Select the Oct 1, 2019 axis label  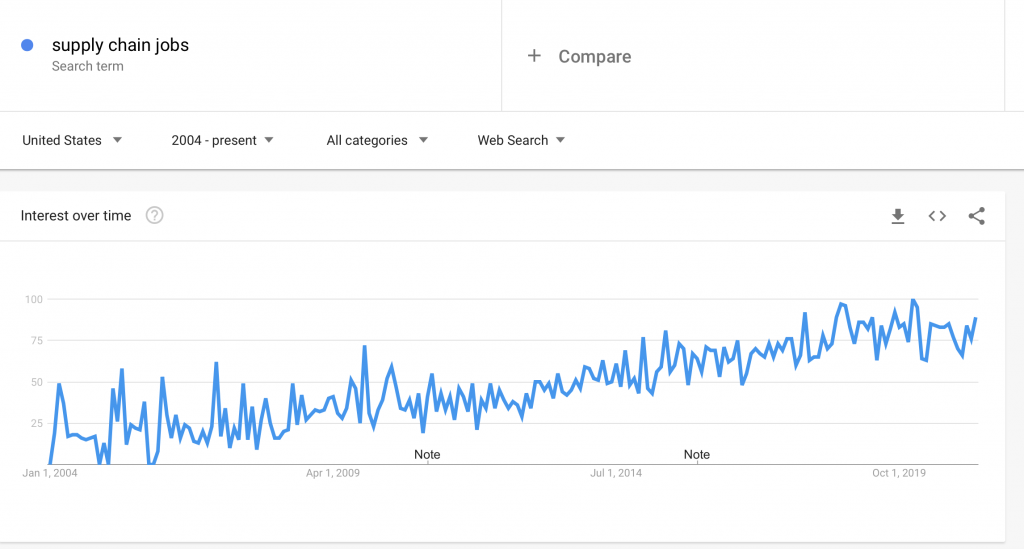tap(899, 473)
